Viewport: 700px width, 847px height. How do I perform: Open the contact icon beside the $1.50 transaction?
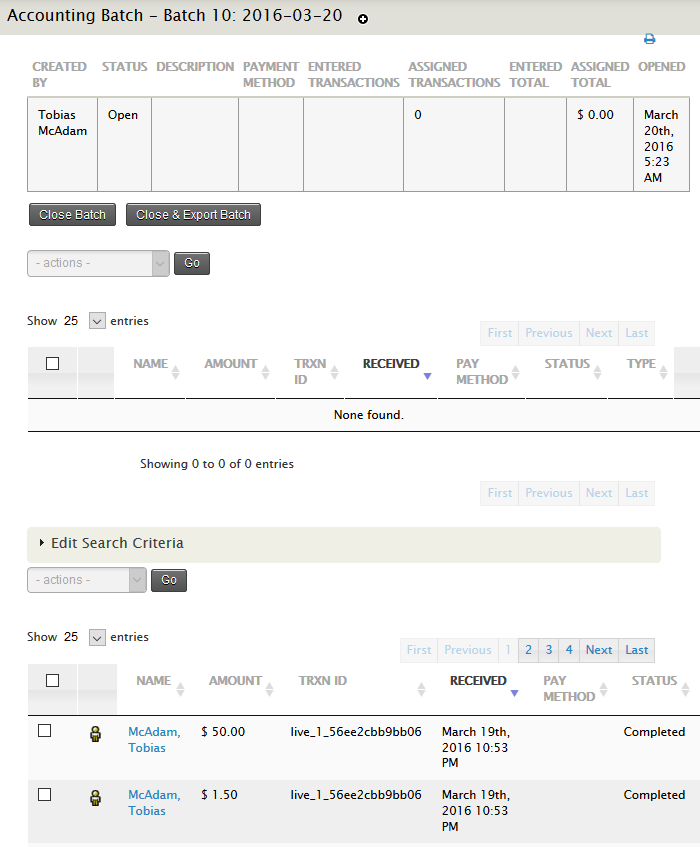click(x=95, y=796)
